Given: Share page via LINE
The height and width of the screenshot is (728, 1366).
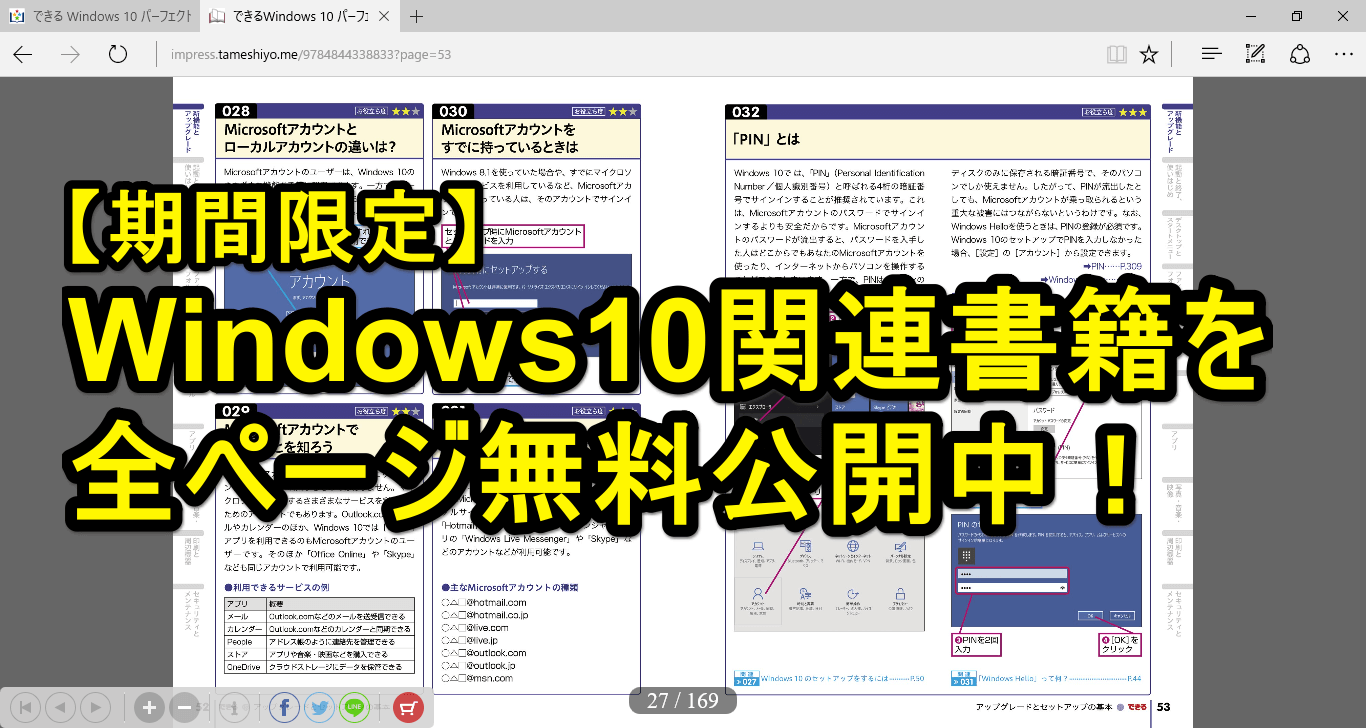Looking at the screenshot, I should 354,708.
